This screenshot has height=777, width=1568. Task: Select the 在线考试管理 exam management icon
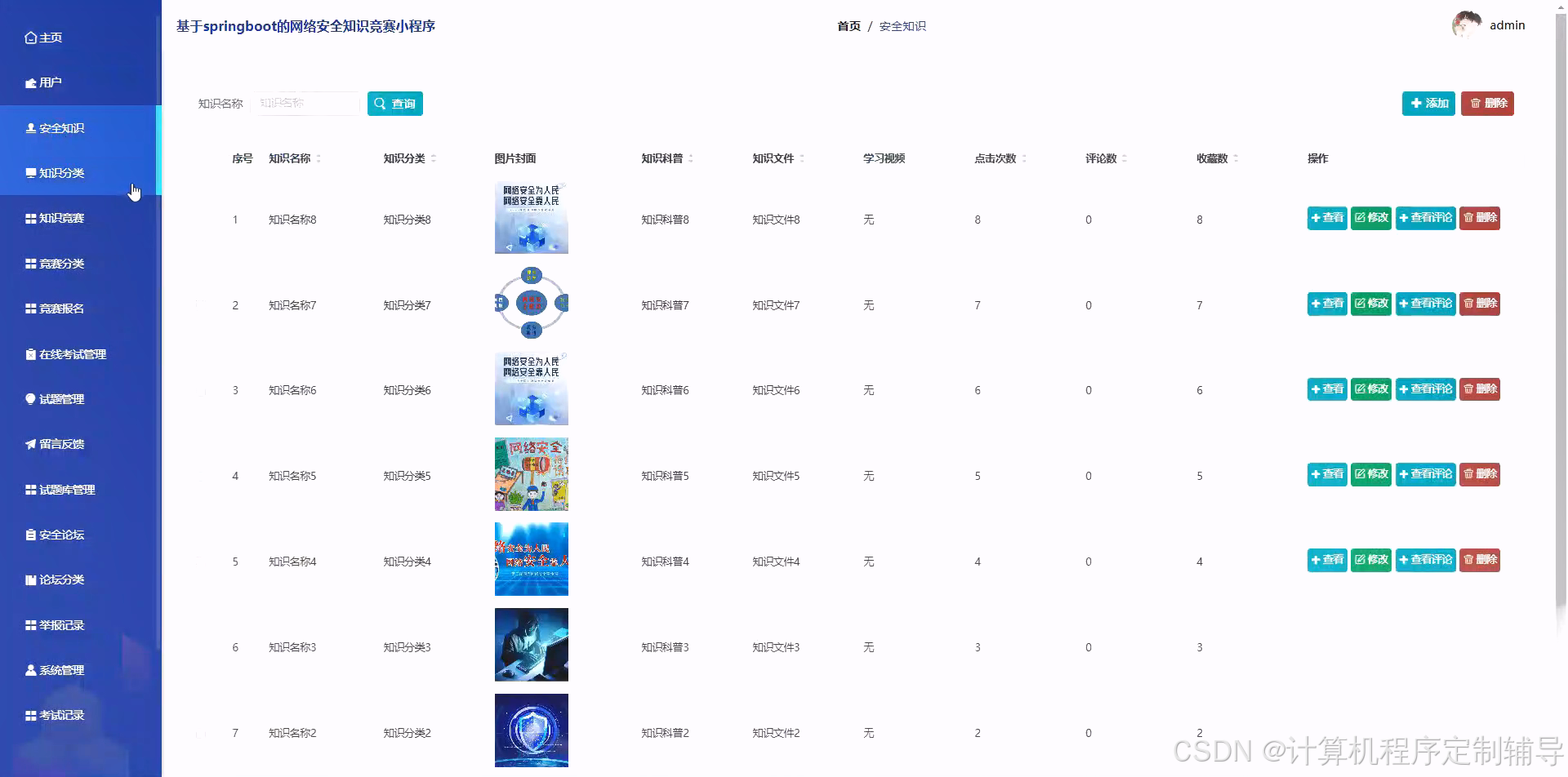tap(29, 354)
